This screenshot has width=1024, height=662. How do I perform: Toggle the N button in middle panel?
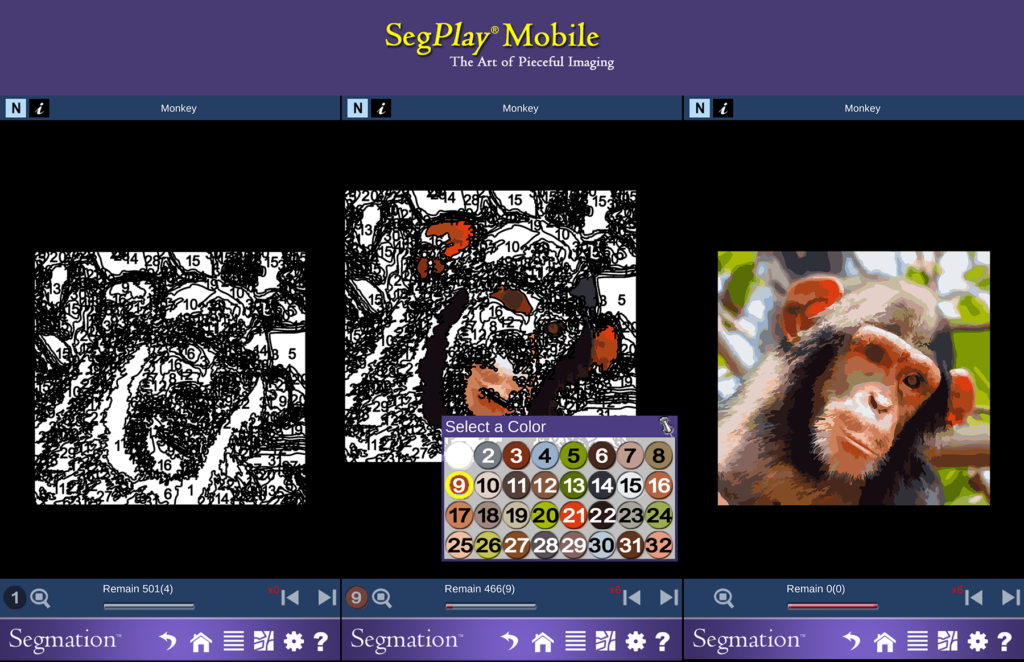pyautogui.click(x=357, y=108)
